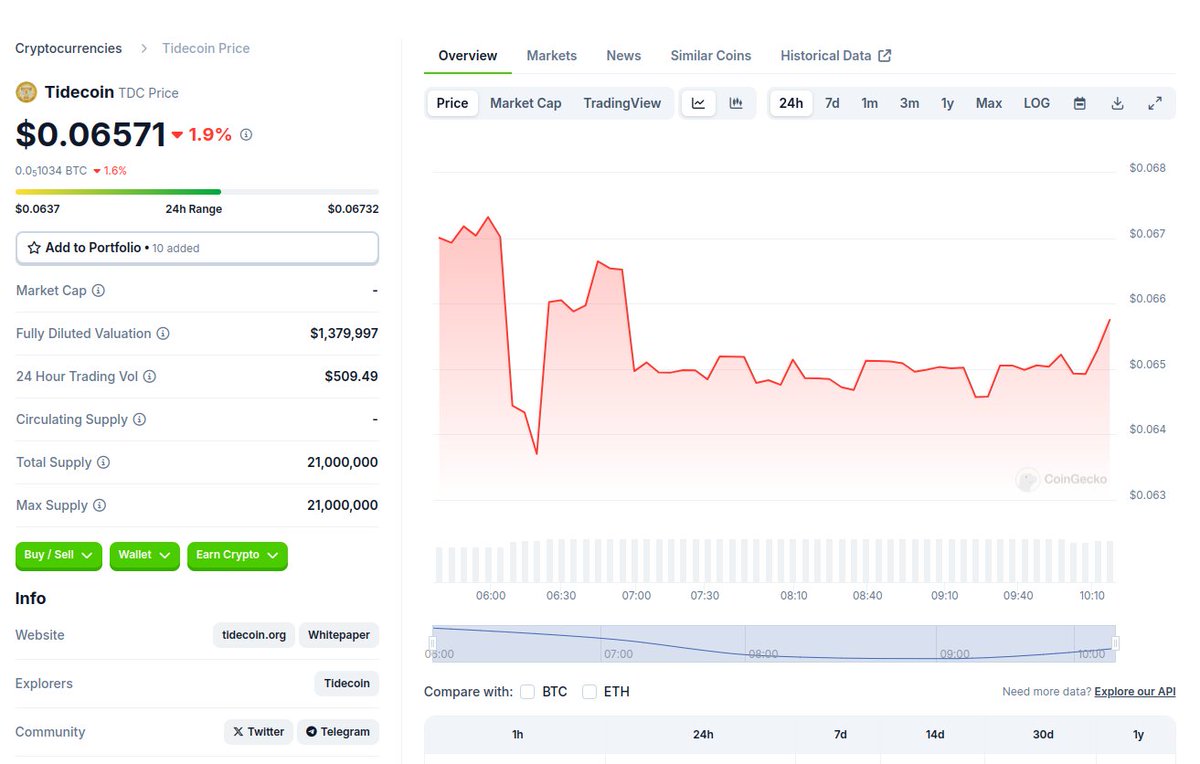Click left handle of chart range navigator

[432, 643]
